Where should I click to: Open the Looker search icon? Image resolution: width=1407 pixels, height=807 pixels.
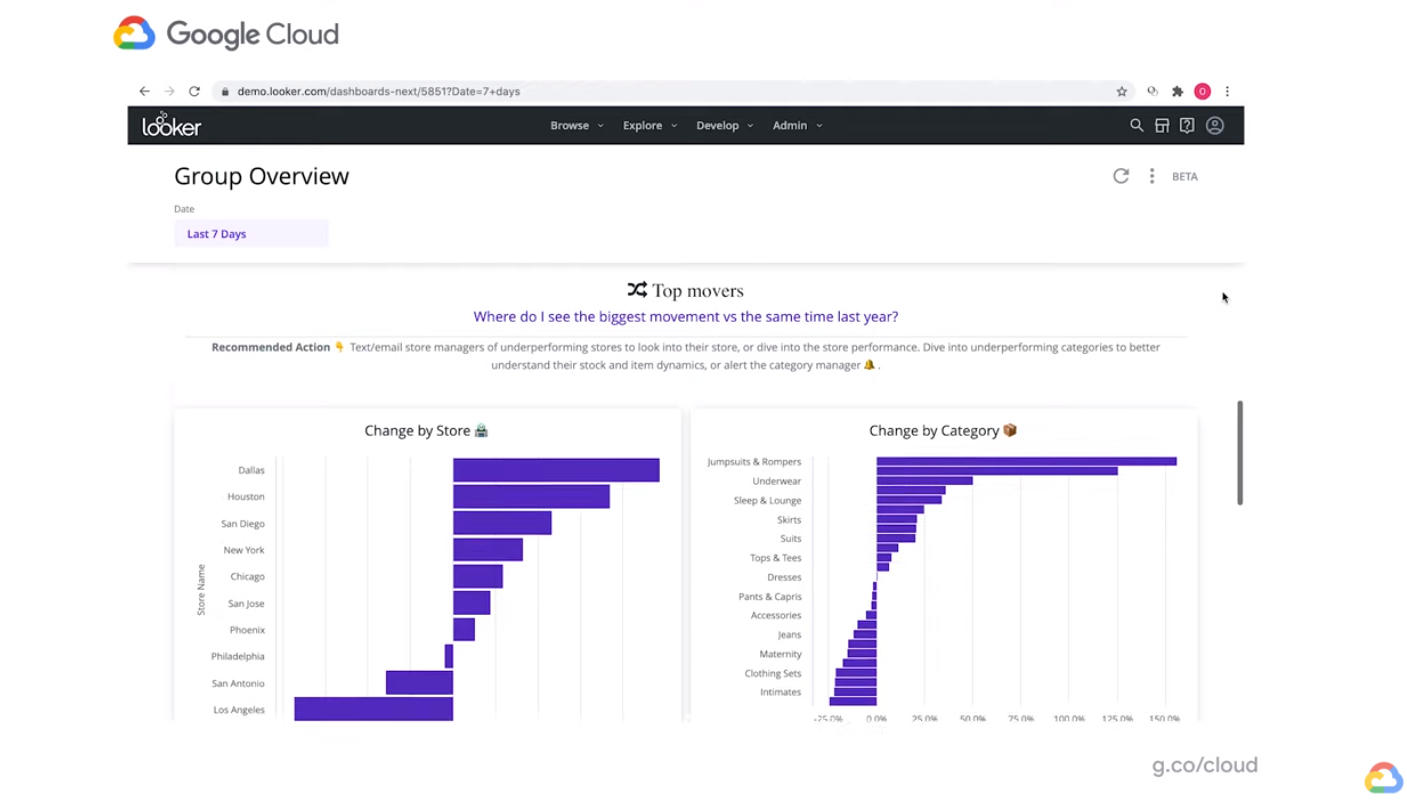tap(1136, 125)
